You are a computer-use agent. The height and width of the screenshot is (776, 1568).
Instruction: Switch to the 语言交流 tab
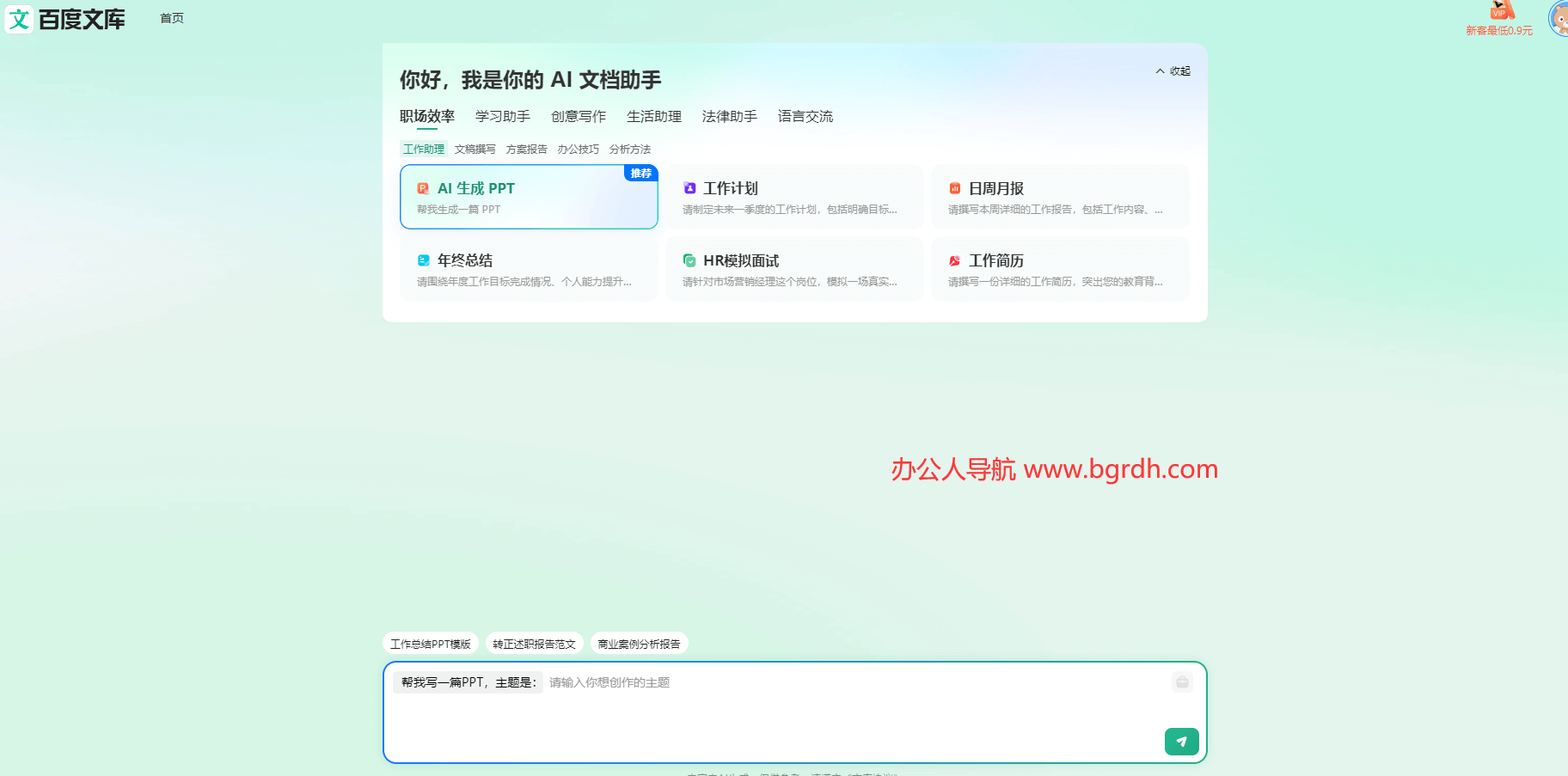(x=805, y=116)
